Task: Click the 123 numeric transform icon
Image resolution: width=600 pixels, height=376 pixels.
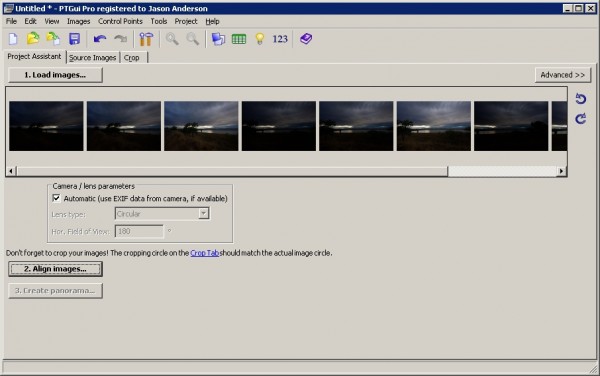Action: coord(280,39)
